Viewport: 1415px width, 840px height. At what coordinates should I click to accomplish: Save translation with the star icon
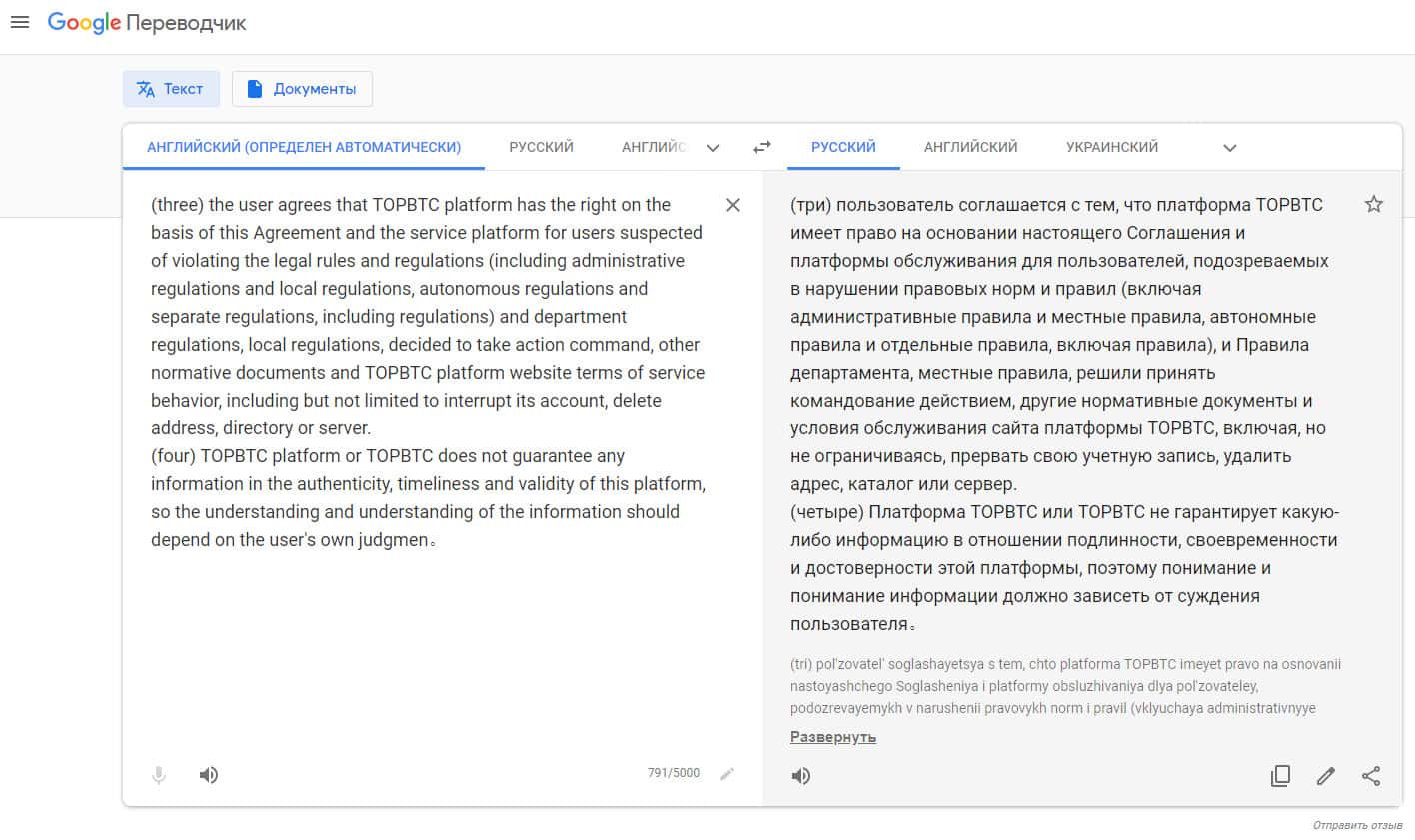[x=1374, y=205]
